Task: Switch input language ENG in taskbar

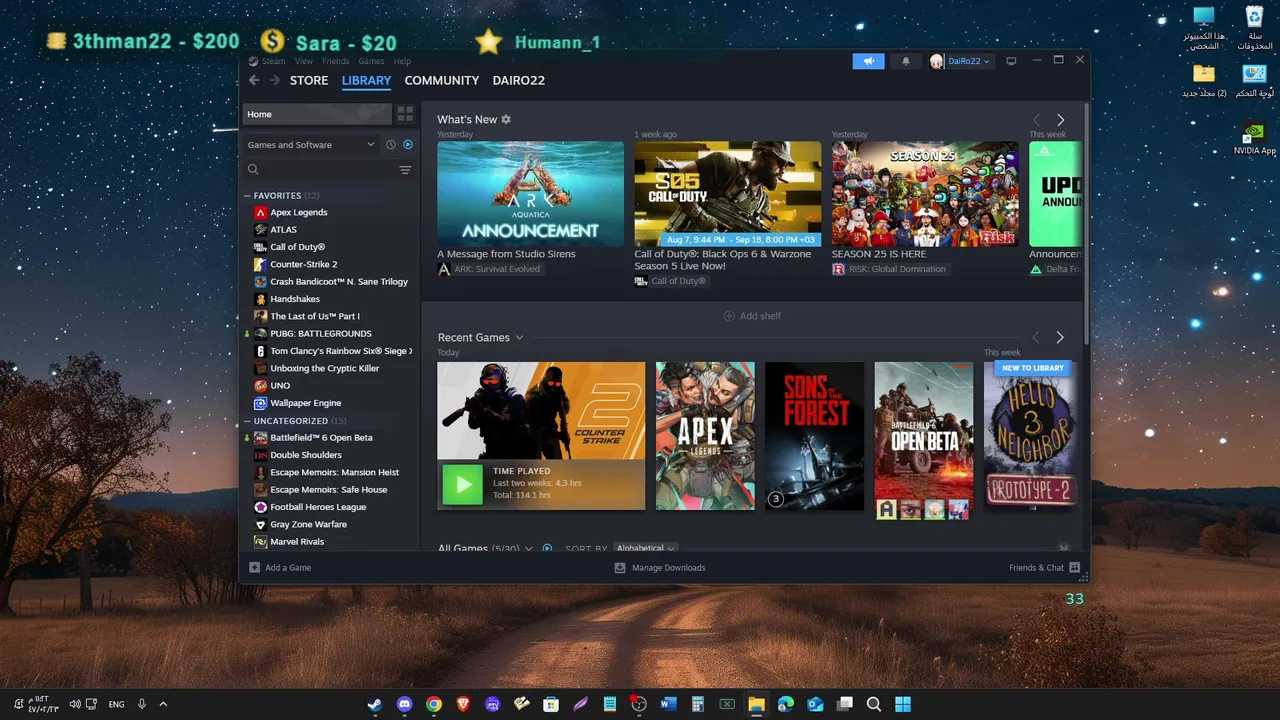Action: [116, 704]
